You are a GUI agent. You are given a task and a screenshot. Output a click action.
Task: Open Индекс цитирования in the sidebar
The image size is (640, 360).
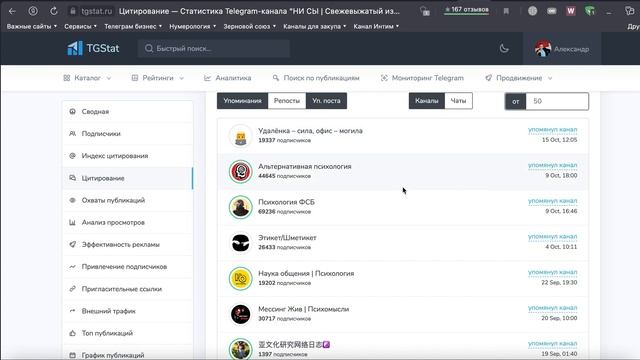tap(127, 156)
